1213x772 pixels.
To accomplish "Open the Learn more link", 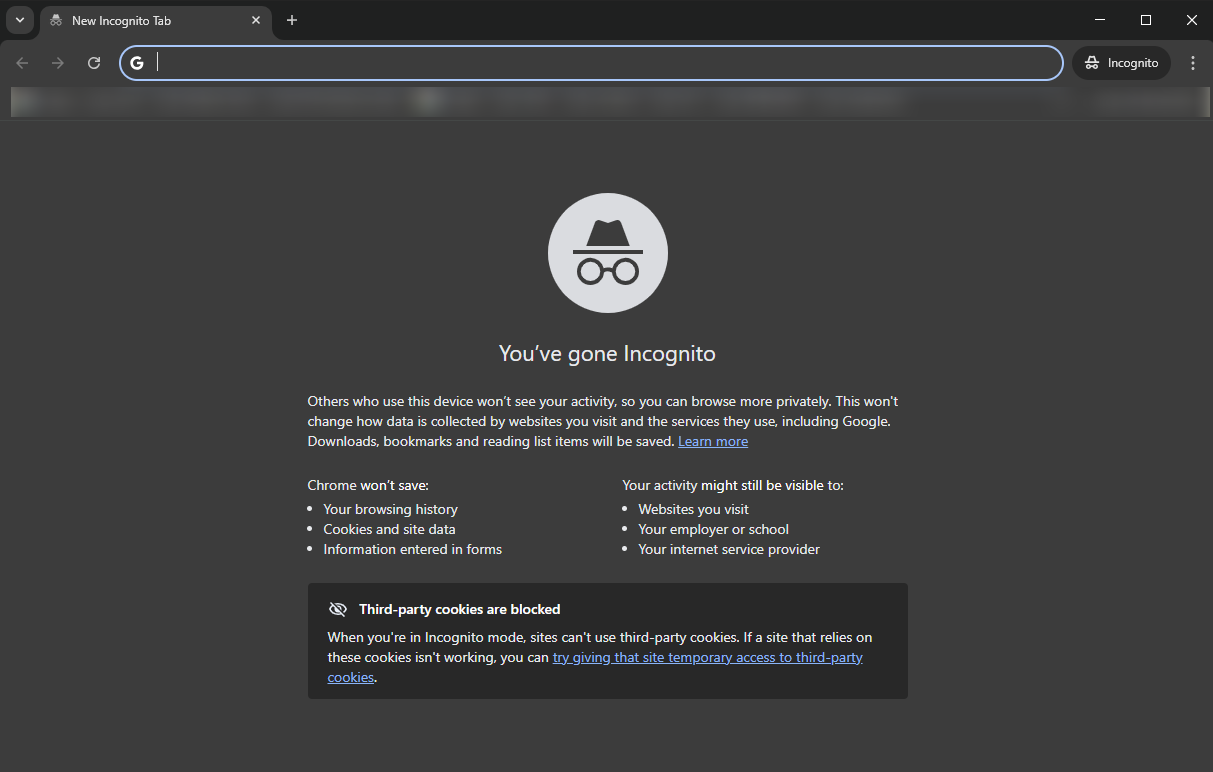I will click(712, 440).
